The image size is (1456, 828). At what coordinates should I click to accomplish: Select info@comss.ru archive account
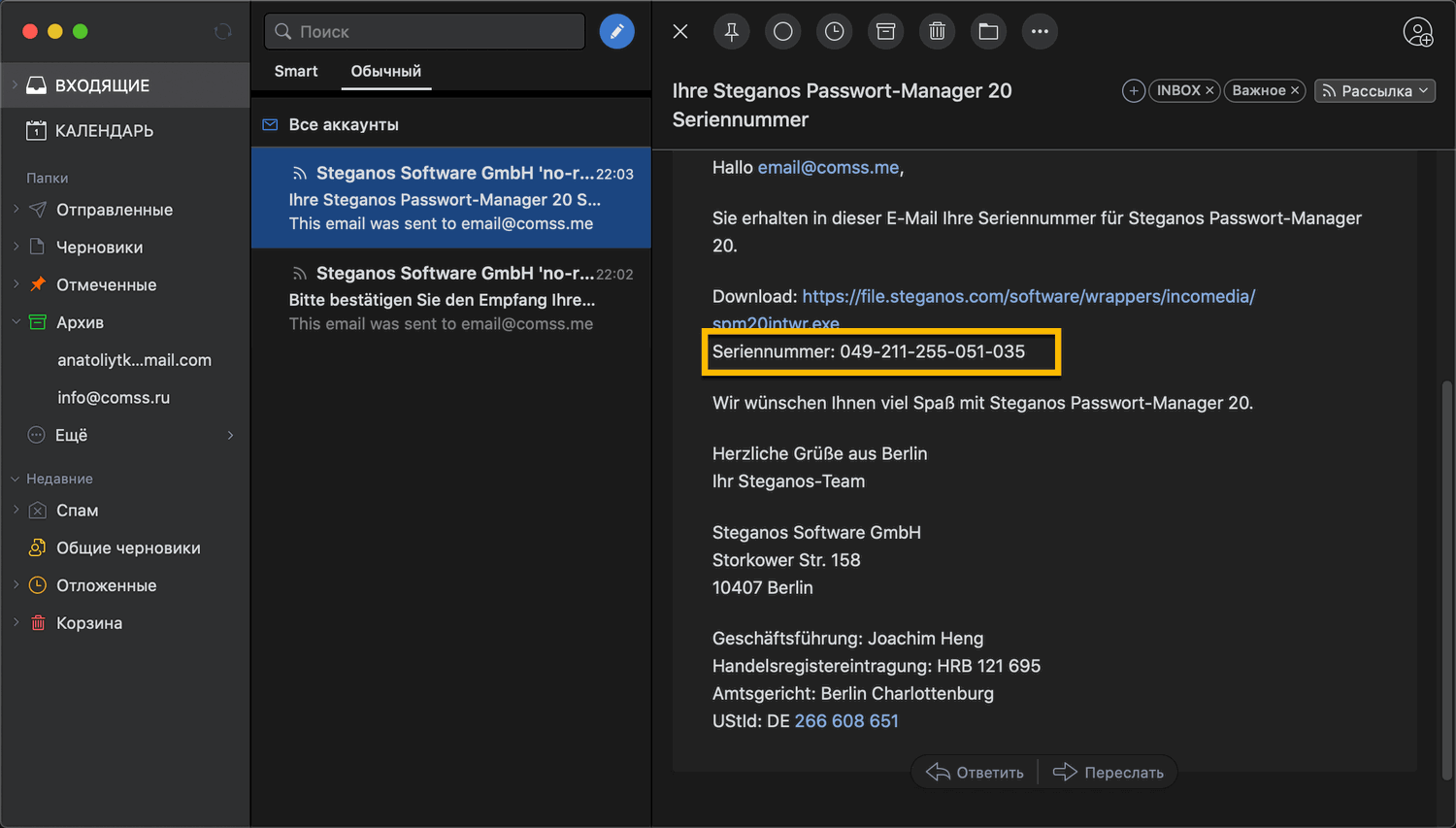(x=114, y=398)
